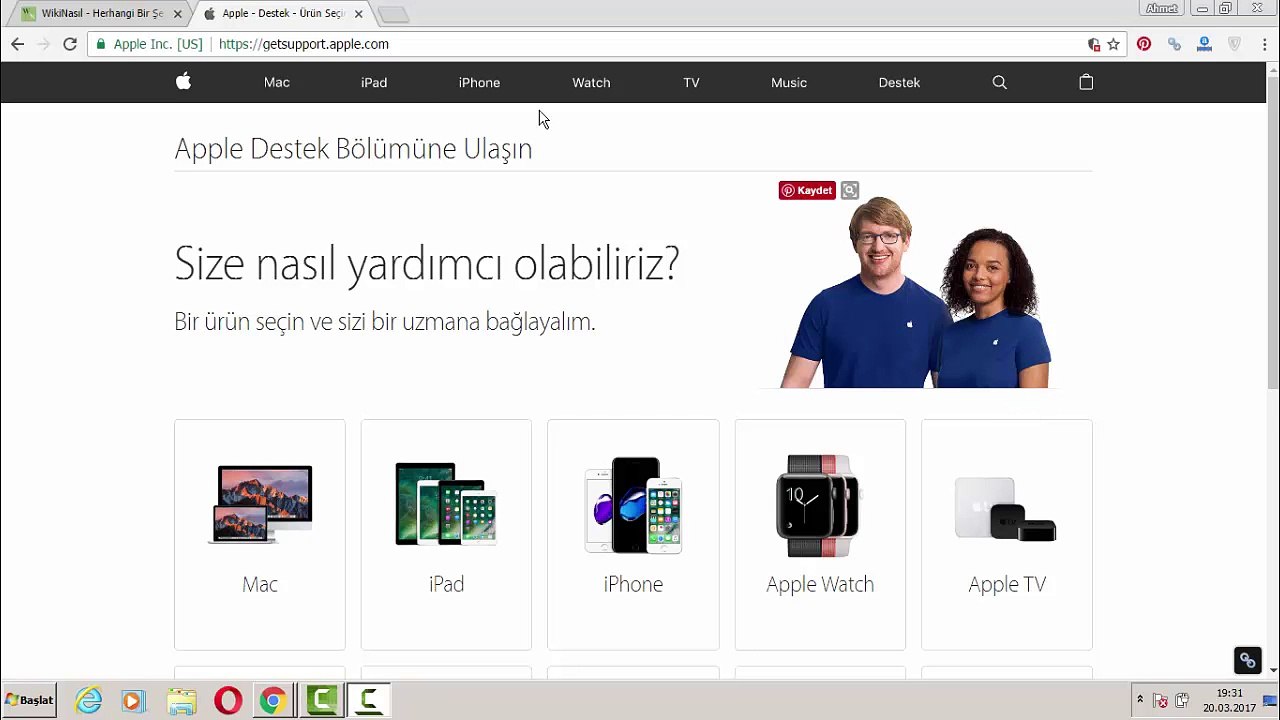The image size is (1280, 720).
Task: Bookmark page with the star icon
Action: tap(1113, 44)
